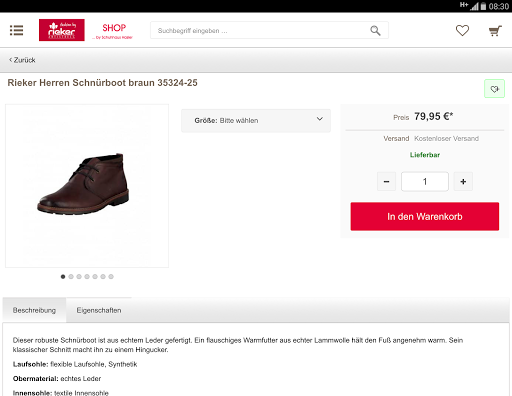The width and height of the screenshot is (512, 396).
Task: Click the chevron on size selector
Action: point(320,119)
